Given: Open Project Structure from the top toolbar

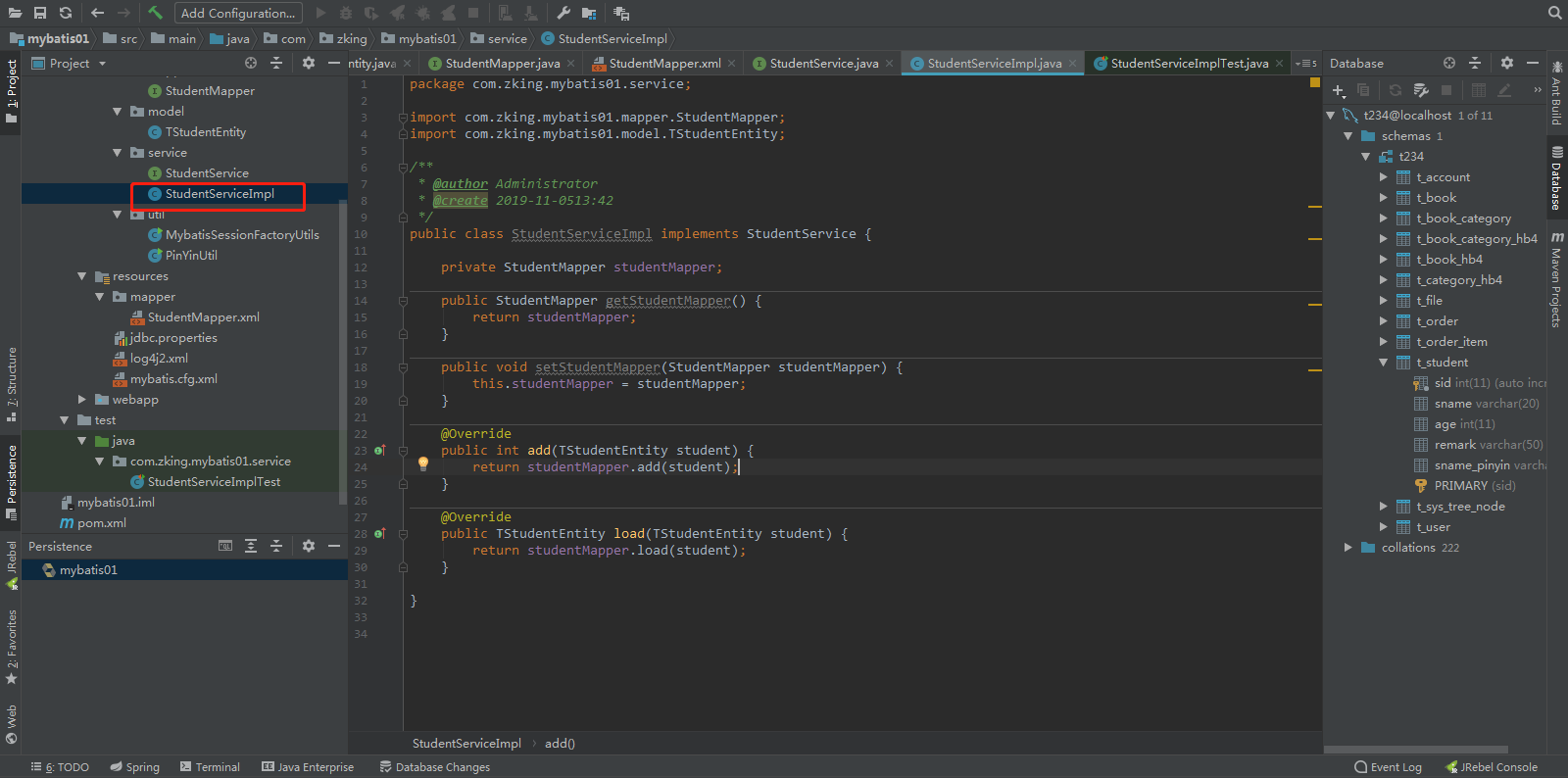Looking at the screenshot, I should coord(588,13).
